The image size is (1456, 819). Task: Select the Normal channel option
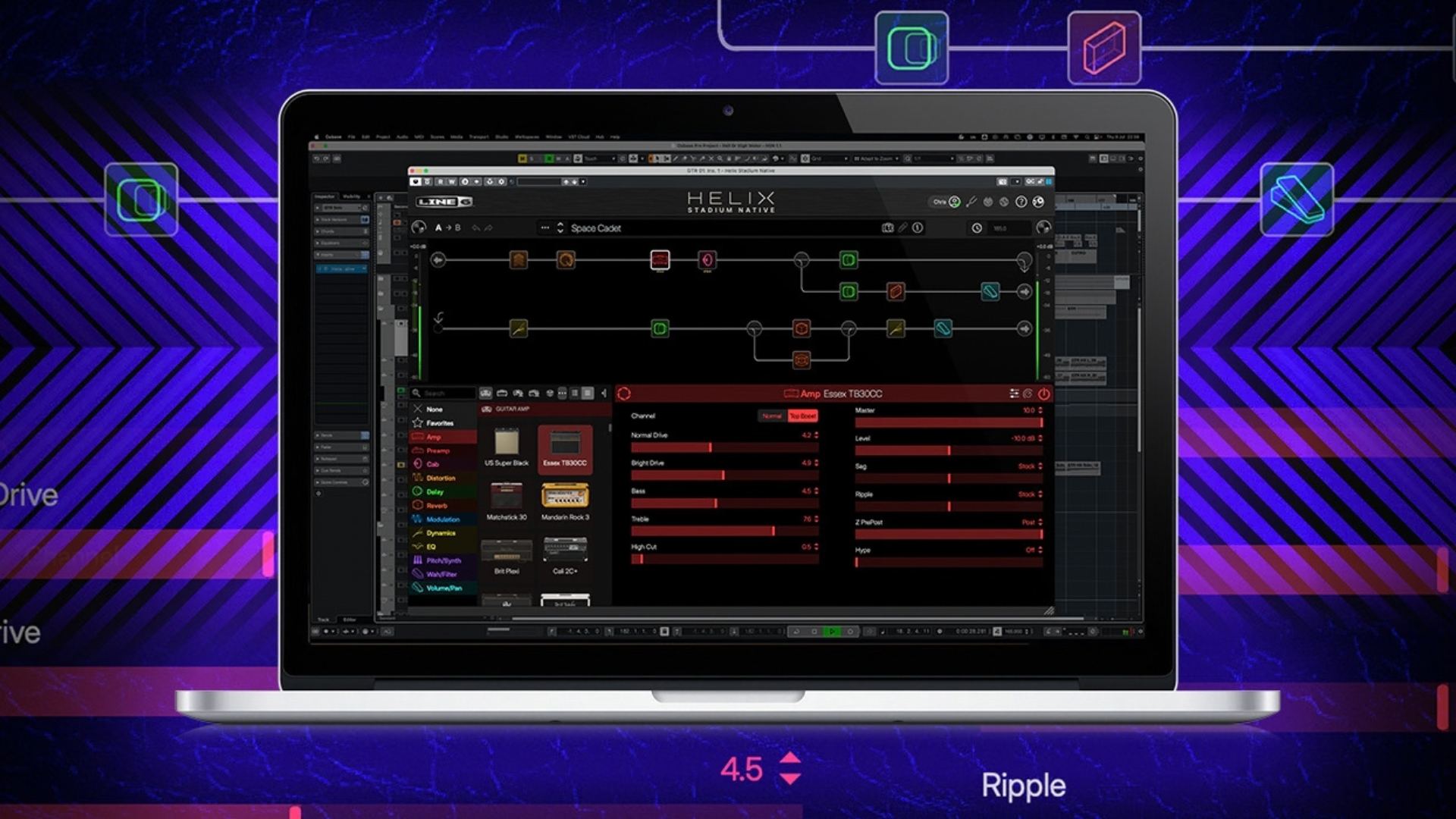[x=772, y=416]
